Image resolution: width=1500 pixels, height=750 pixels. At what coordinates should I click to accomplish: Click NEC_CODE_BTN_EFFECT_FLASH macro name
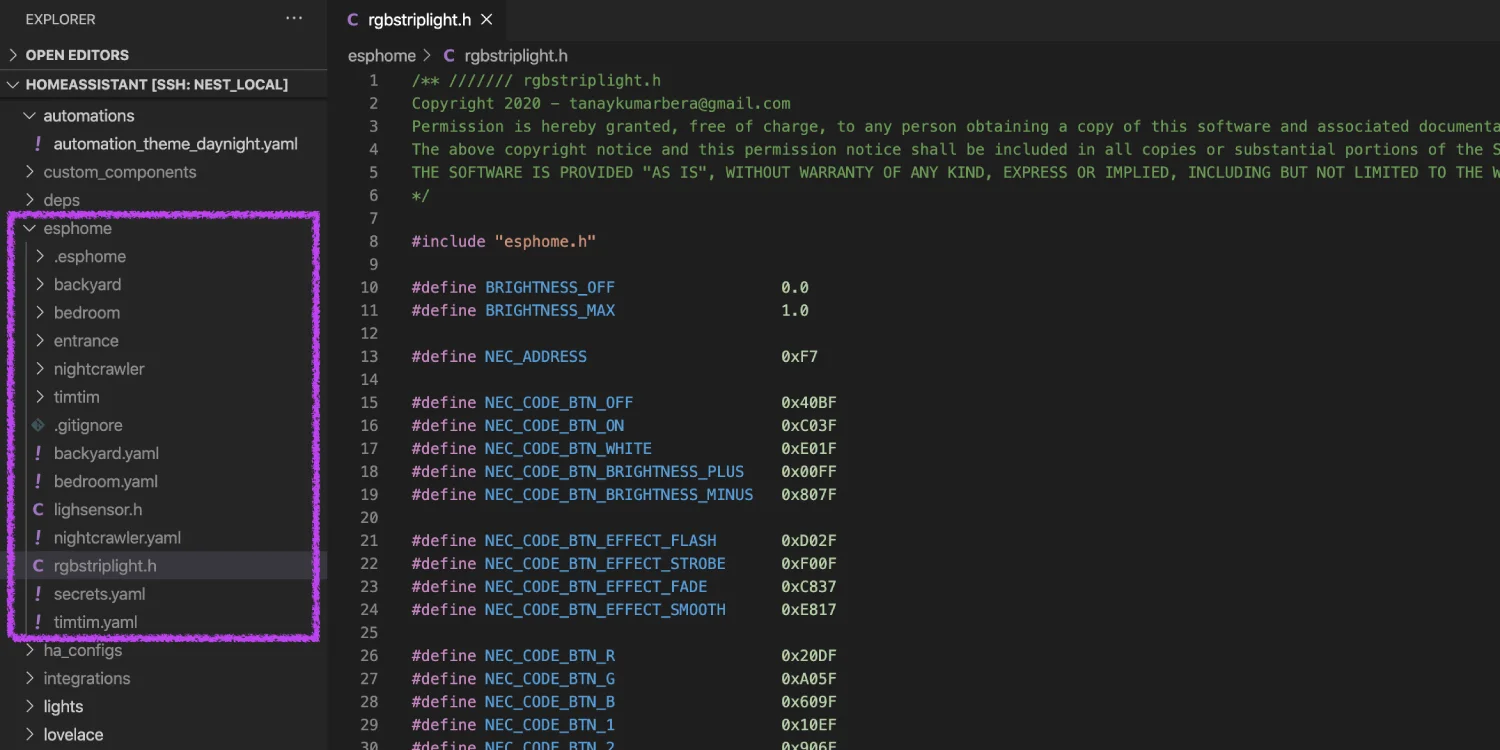coord(600,540)
